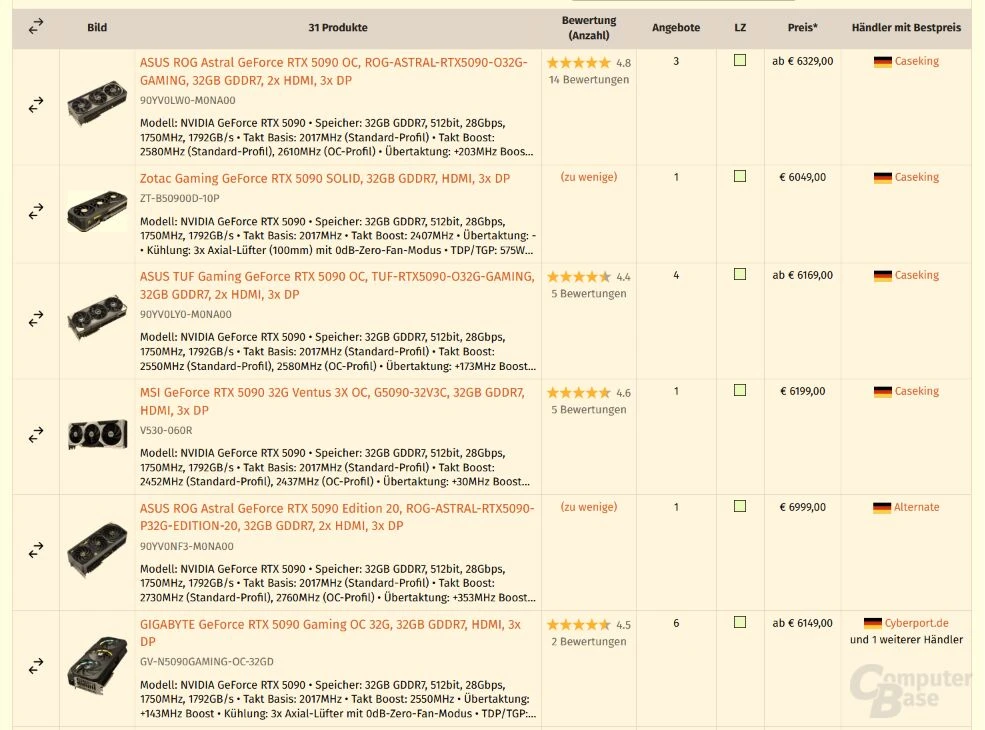Open the Zotac Gaming RTX 5090 SOLID link
The height and width of the screenshot is (730, 985).
[x=325, y=178]
